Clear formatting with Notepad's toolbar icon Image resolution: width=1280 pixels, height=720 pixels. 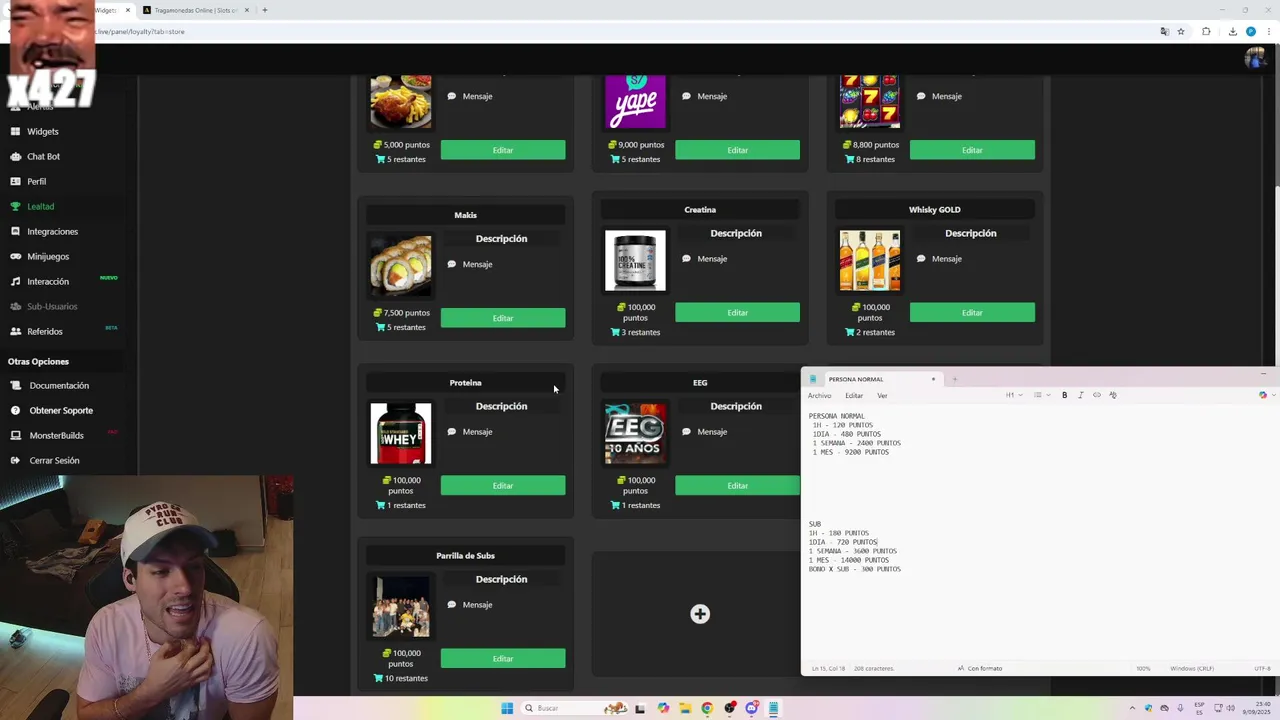tap(1113, 395)
